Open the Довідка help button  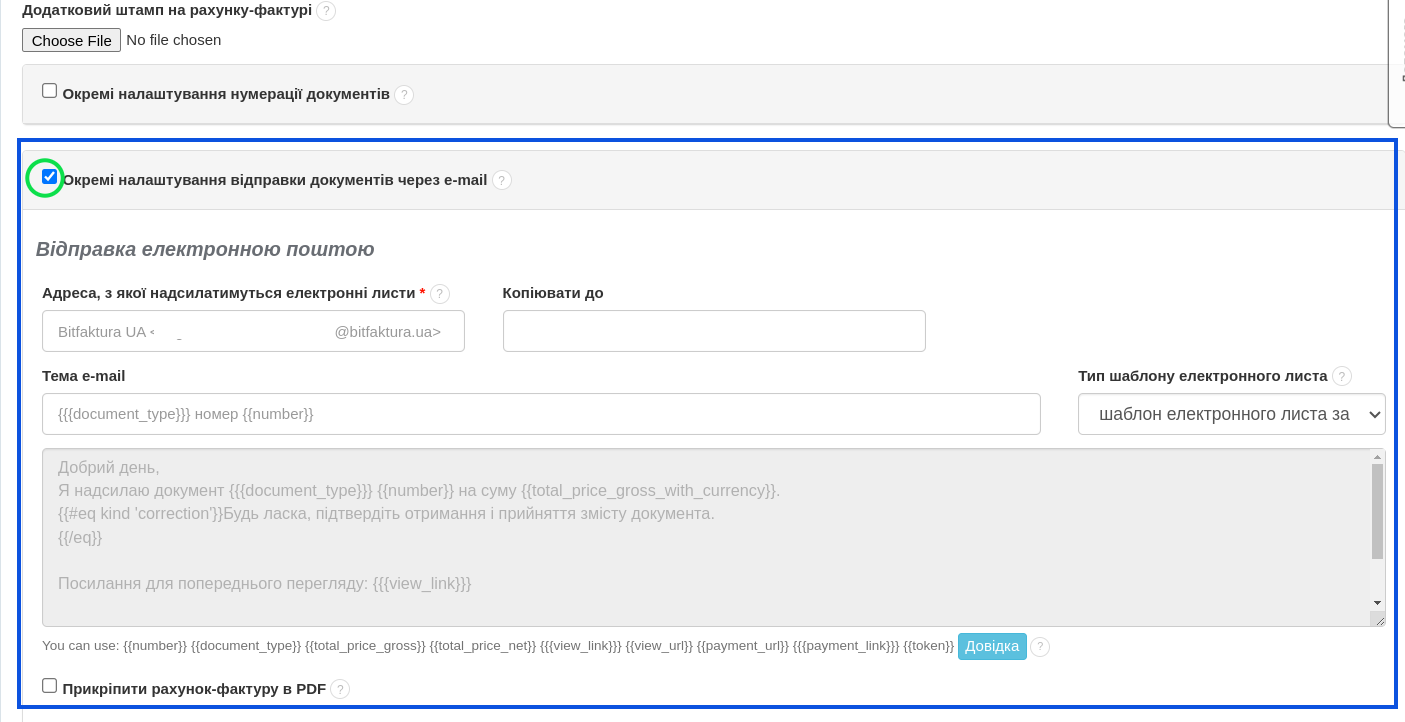pos(992,646)
